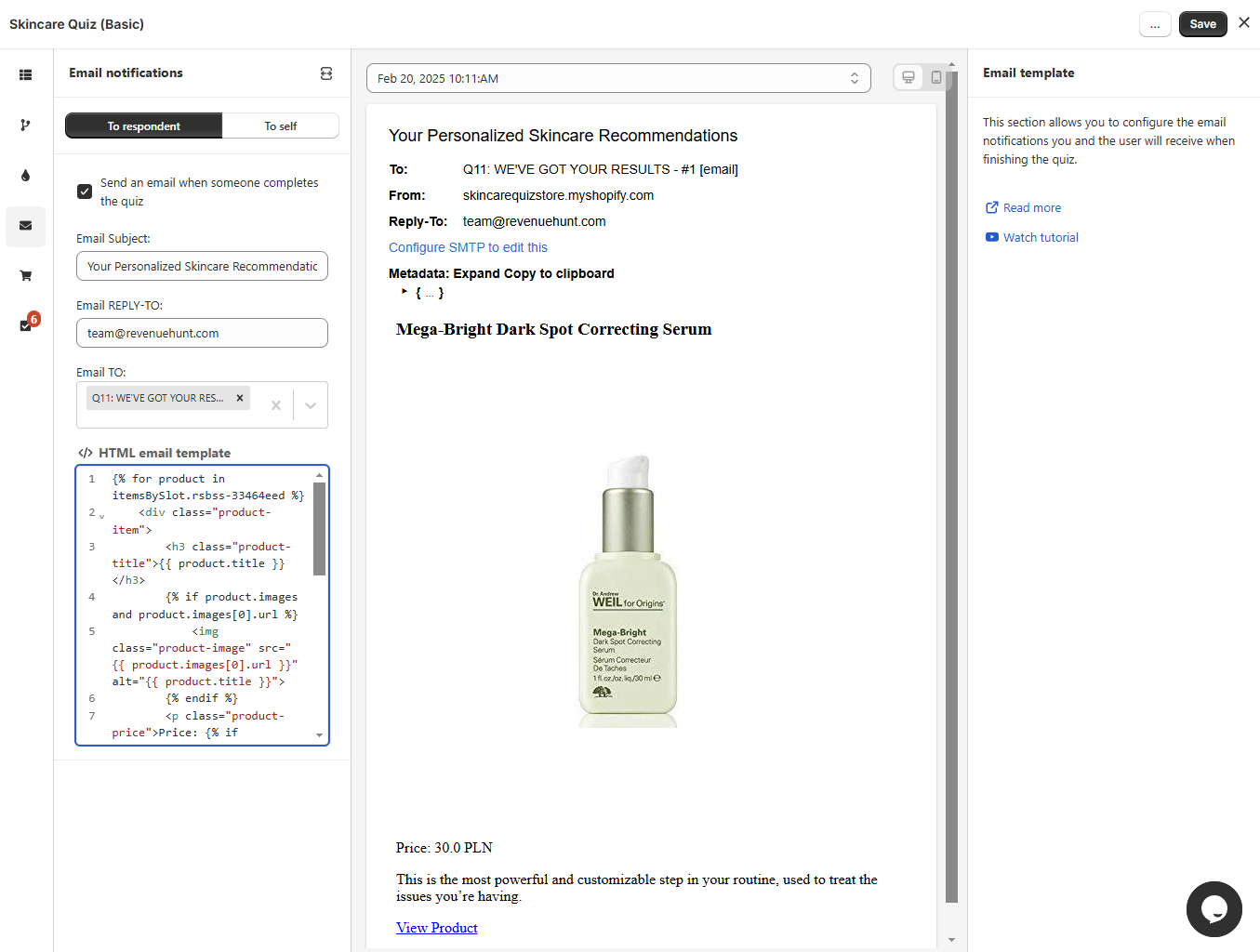Screen dimensions: 1260x952
Task: Open the design droplet sidebar icon
Action: pos(25,175)
